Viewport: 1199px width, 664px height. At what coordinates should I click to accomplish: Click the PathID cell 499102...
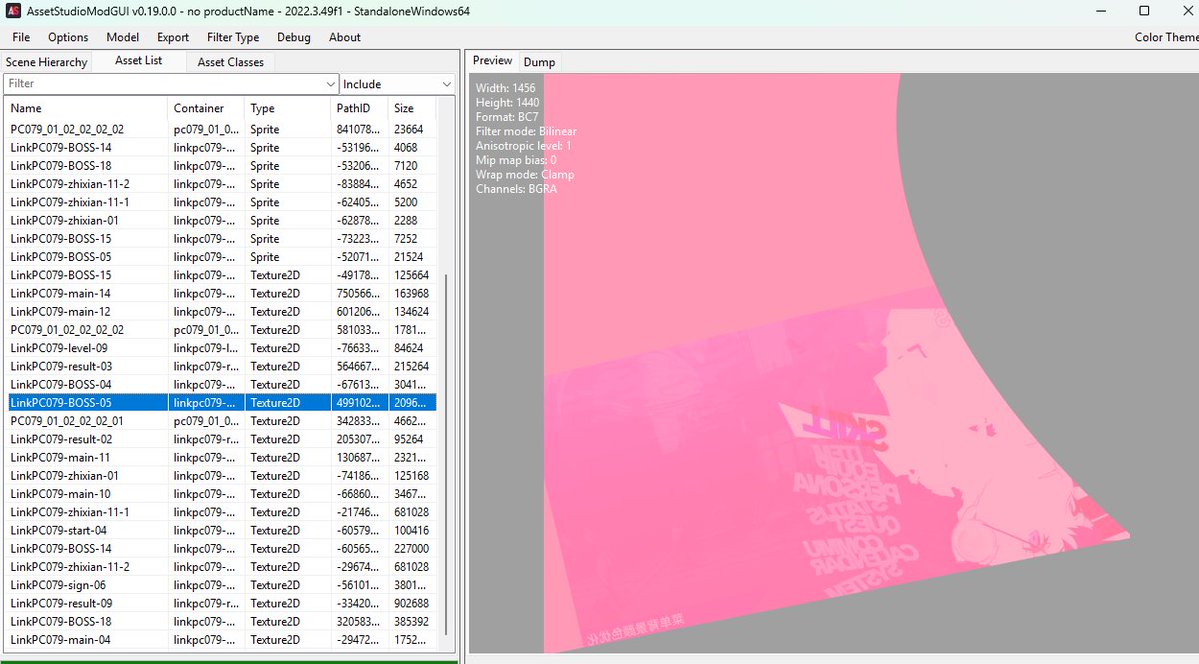358,403
